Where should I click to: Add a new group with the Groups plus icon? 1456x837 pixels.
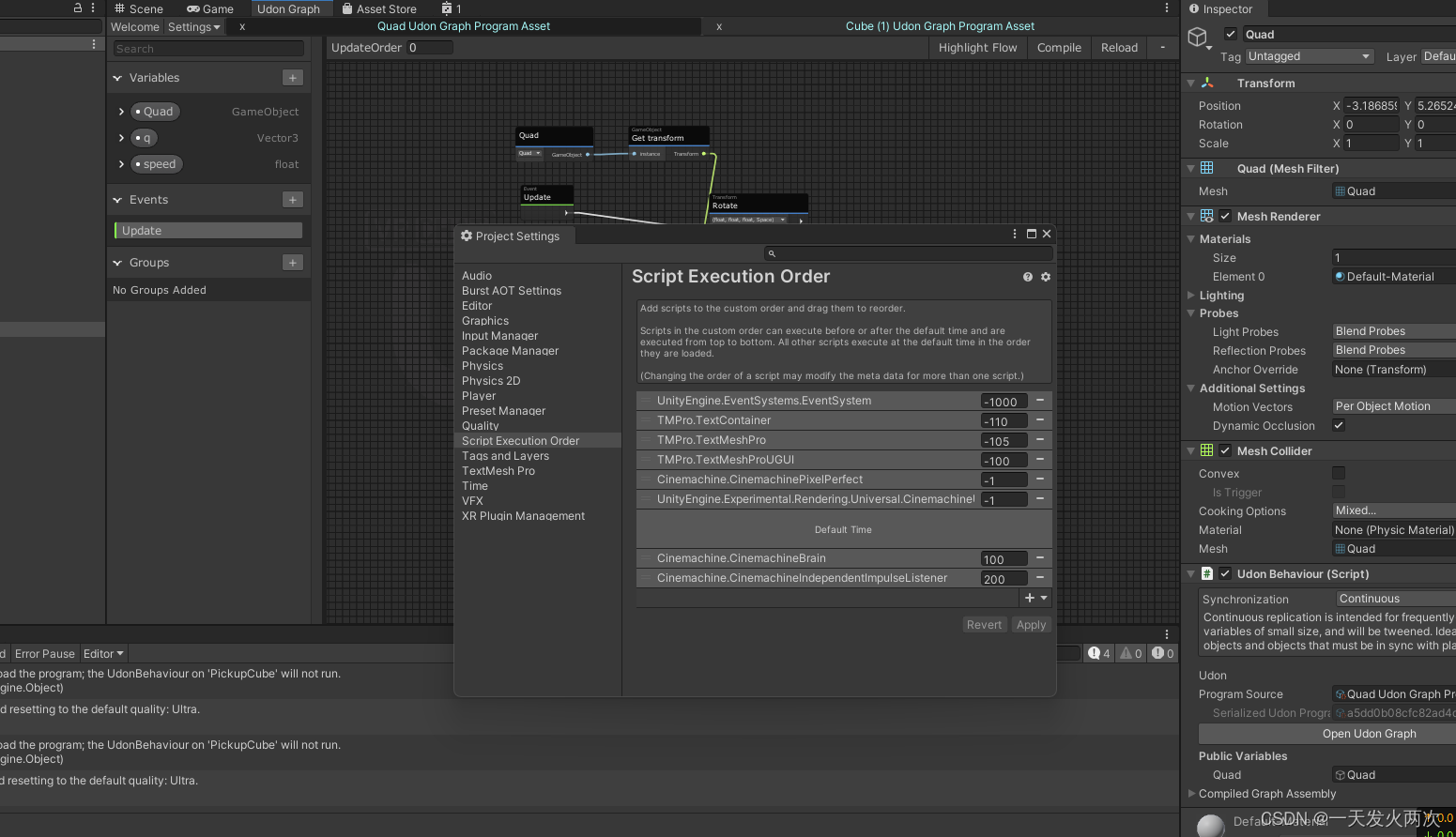pyautogui.click(x=293, y=263)
